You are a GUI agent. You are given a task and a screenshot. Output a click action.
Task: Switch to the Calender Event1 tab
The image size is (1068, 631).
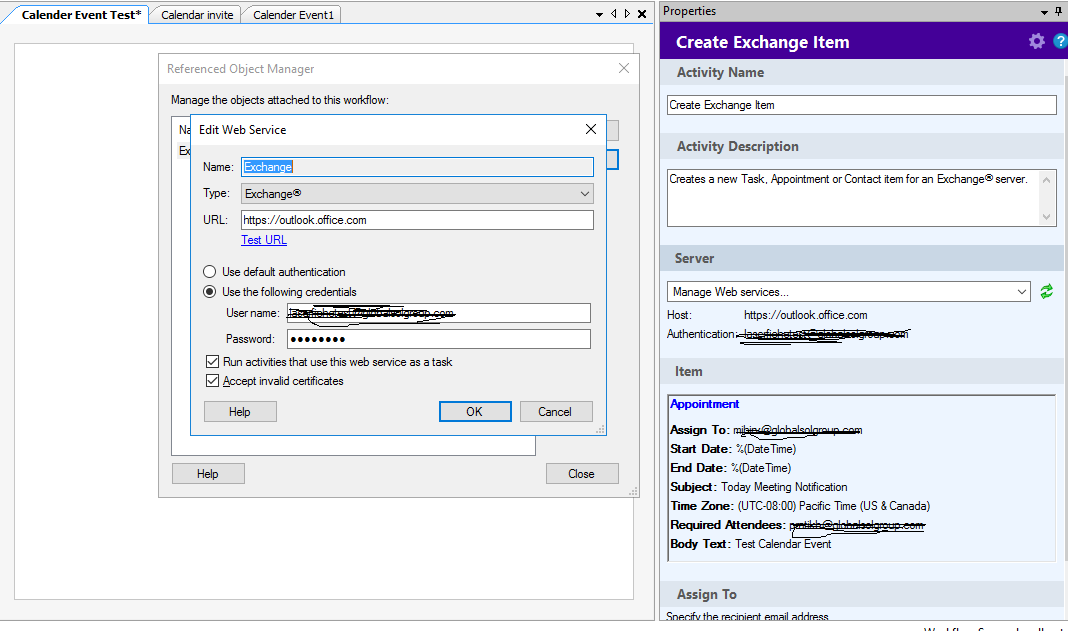coord(293,15)
